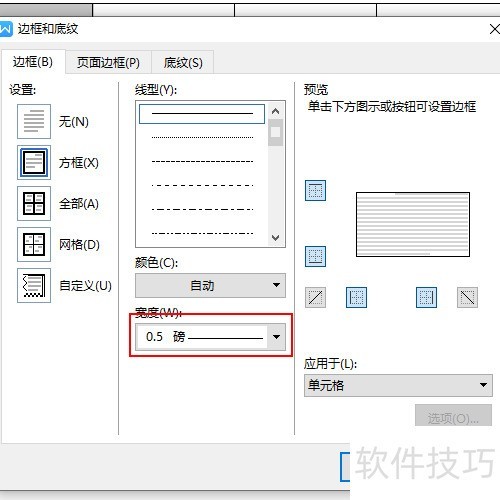Toggle the right border preview button
The height and width of the screenshot is (500, 500).
click(x=426, y=297)
